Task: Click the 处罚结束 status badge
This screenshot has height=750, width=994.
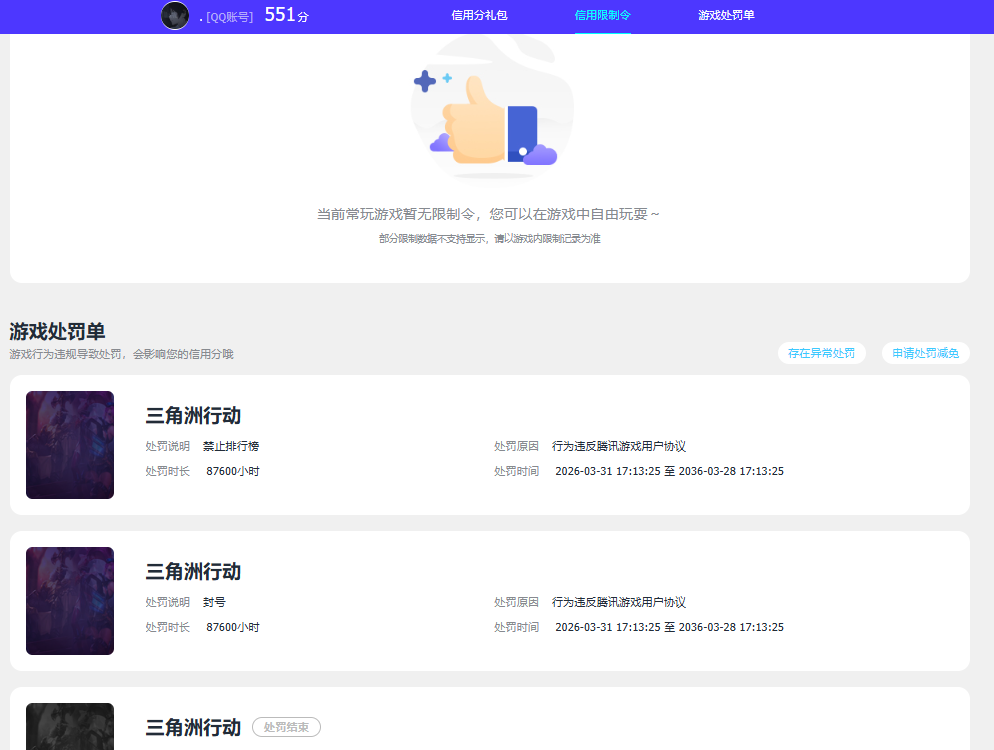Action: 287,727
